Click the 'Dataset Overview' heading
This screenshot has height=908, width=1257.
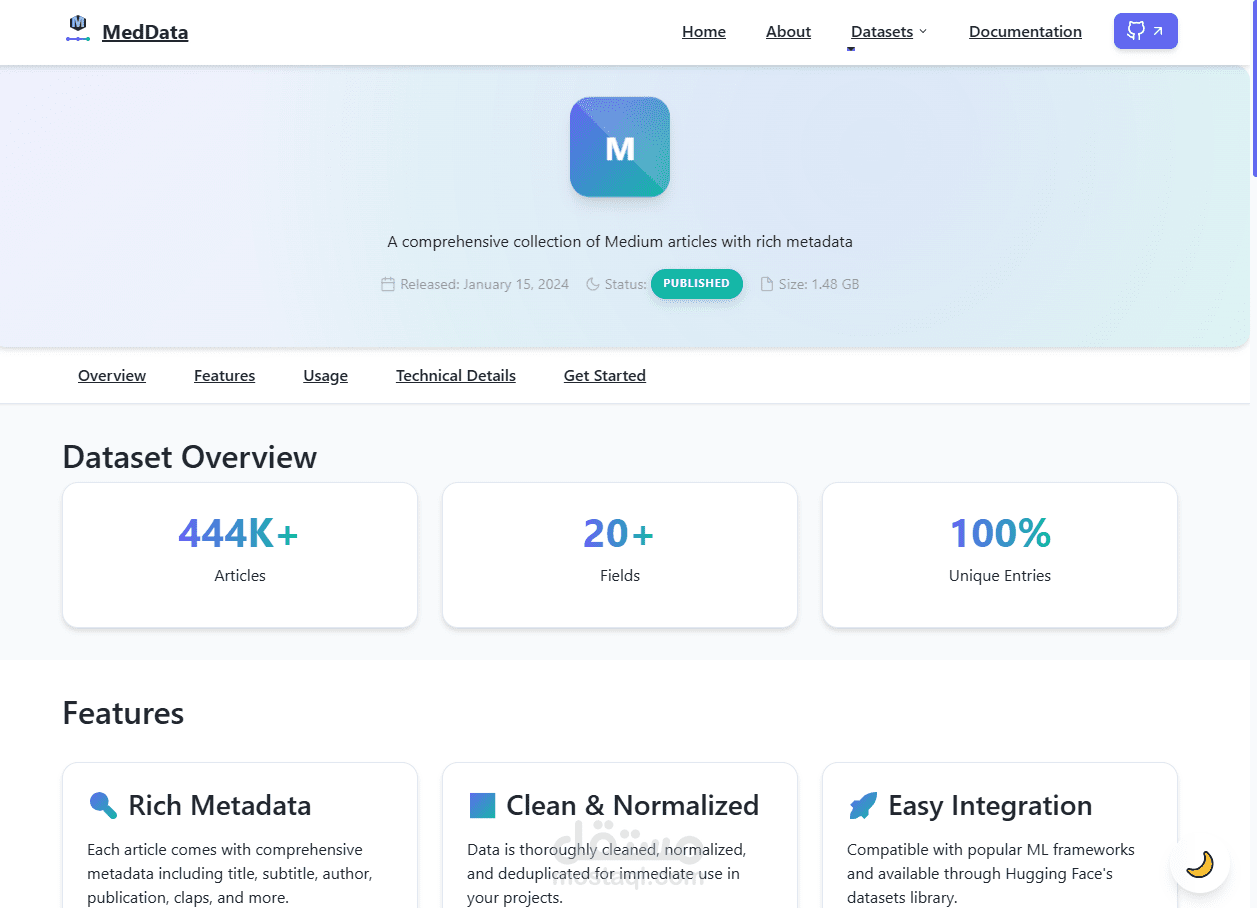point(190,457)
